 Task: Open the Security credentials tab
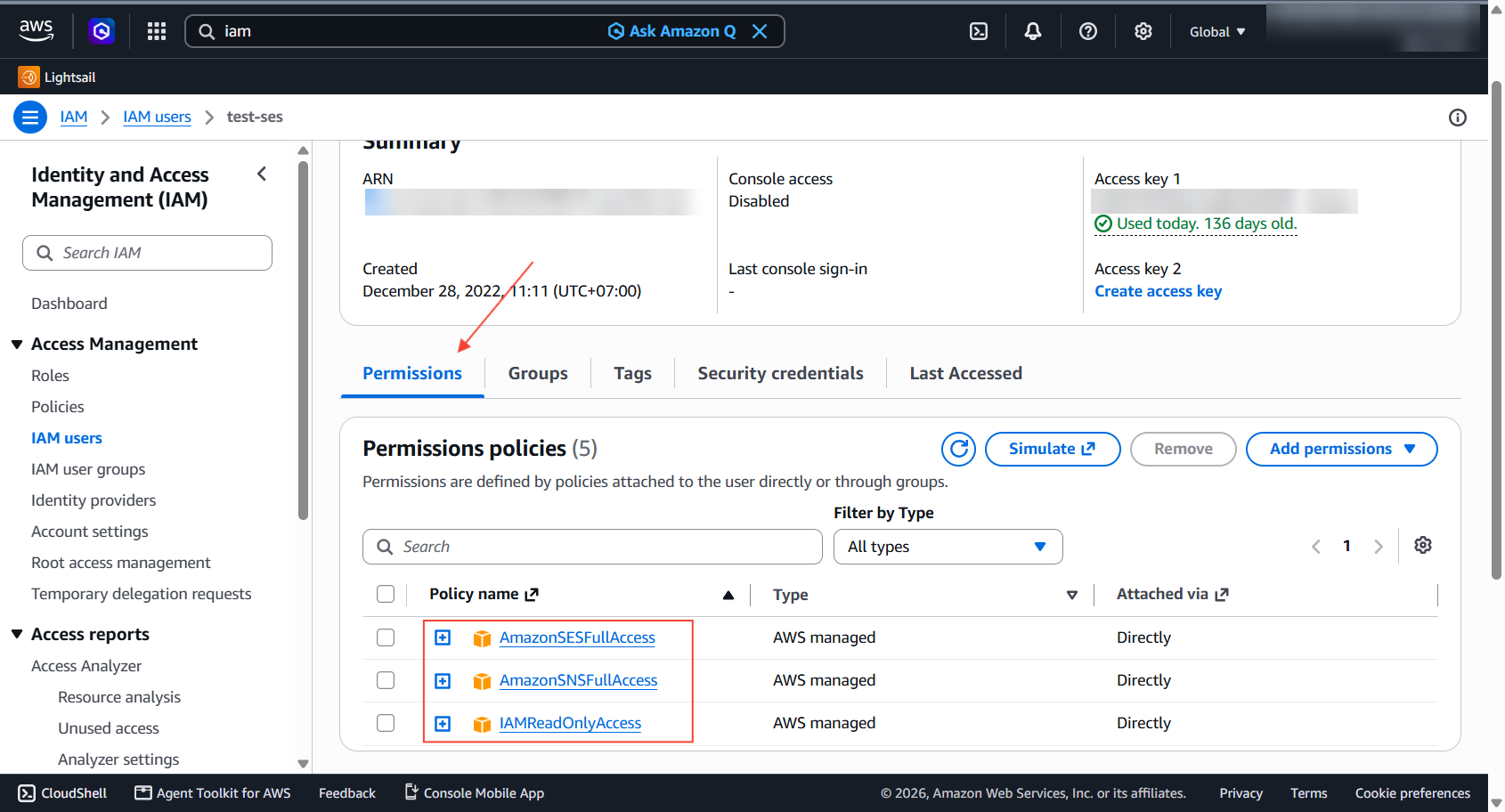coord(780,373)
